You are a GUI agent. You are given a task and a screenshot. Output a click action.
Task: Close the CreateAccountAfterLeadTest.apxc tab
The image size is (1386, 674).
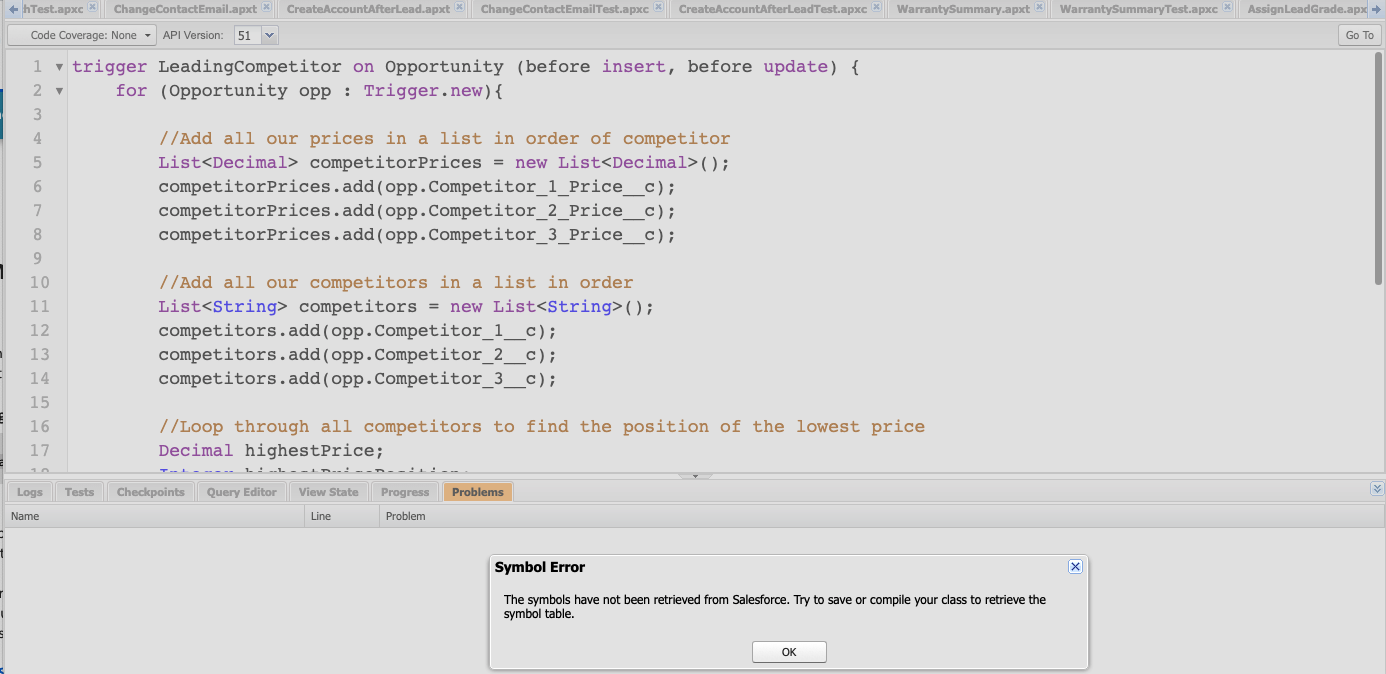point(876,8)
